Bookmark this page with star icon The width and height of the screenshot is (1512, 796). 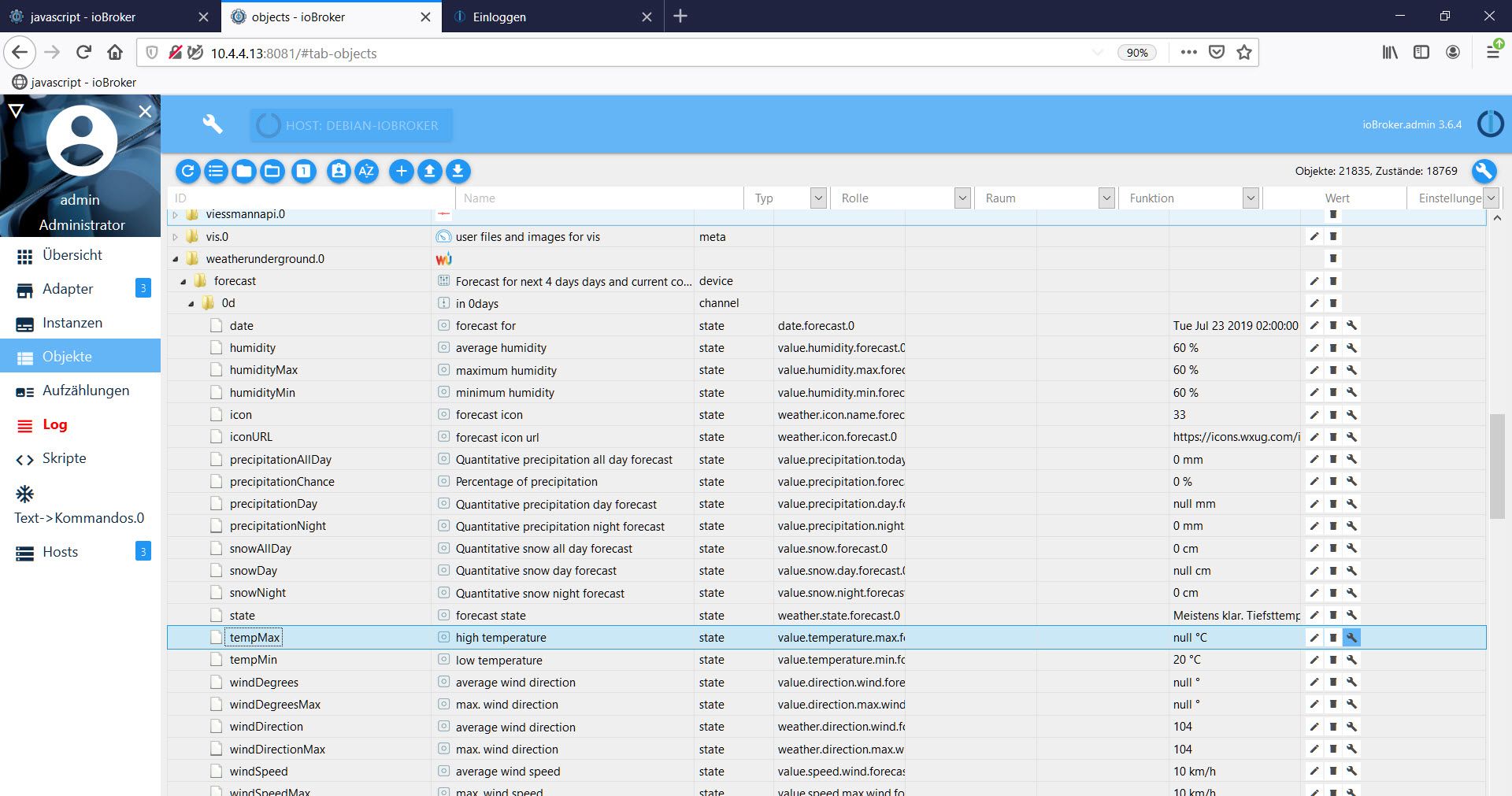pos(1244,53)
